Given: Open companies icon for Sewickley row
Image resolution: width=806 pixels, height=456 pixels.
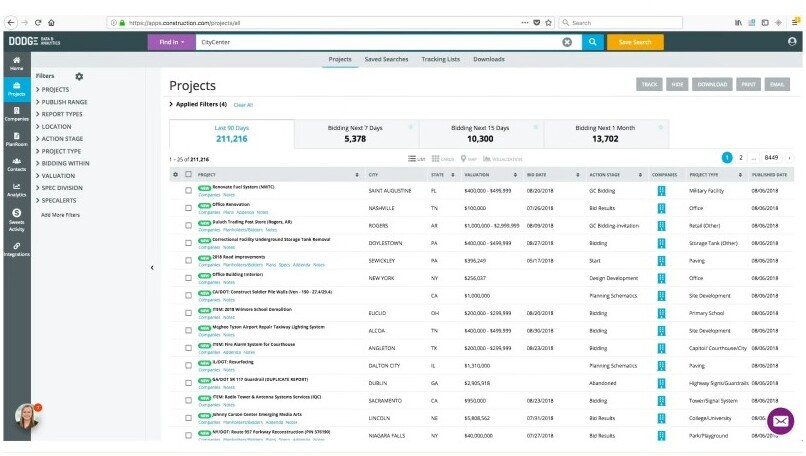Looking at the screenshot, I should 661,261.
